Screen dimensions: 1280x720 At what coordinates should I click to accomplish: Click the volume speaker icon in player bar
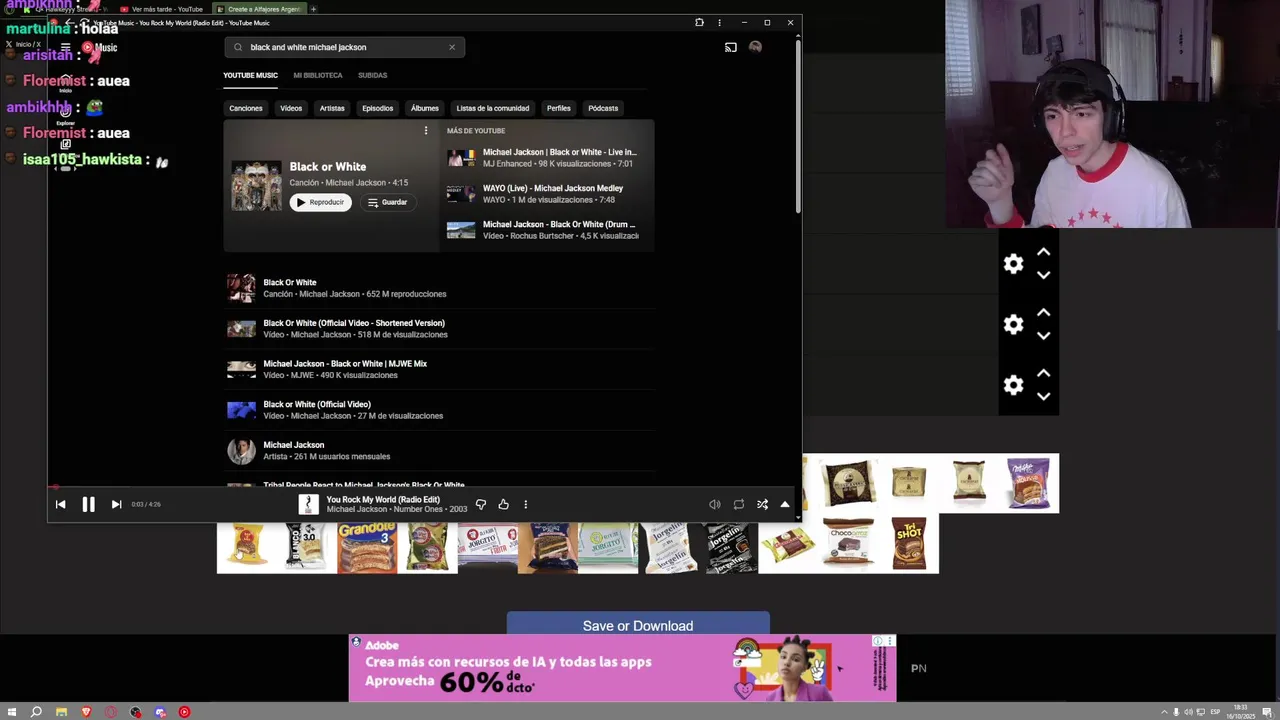coord(714,505)
